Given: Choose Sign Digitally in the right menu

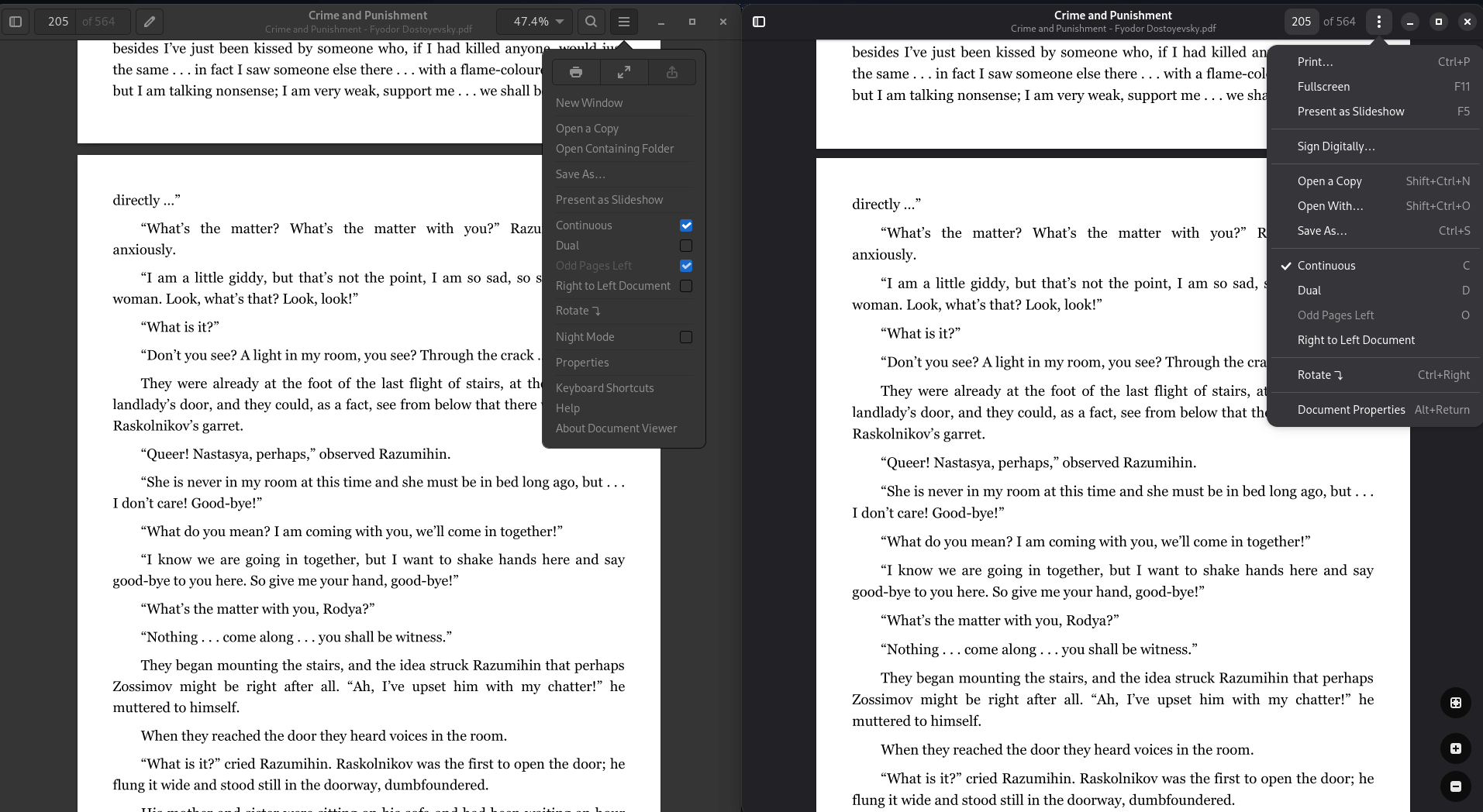Looking at the screenshot, I should 1336,146.
